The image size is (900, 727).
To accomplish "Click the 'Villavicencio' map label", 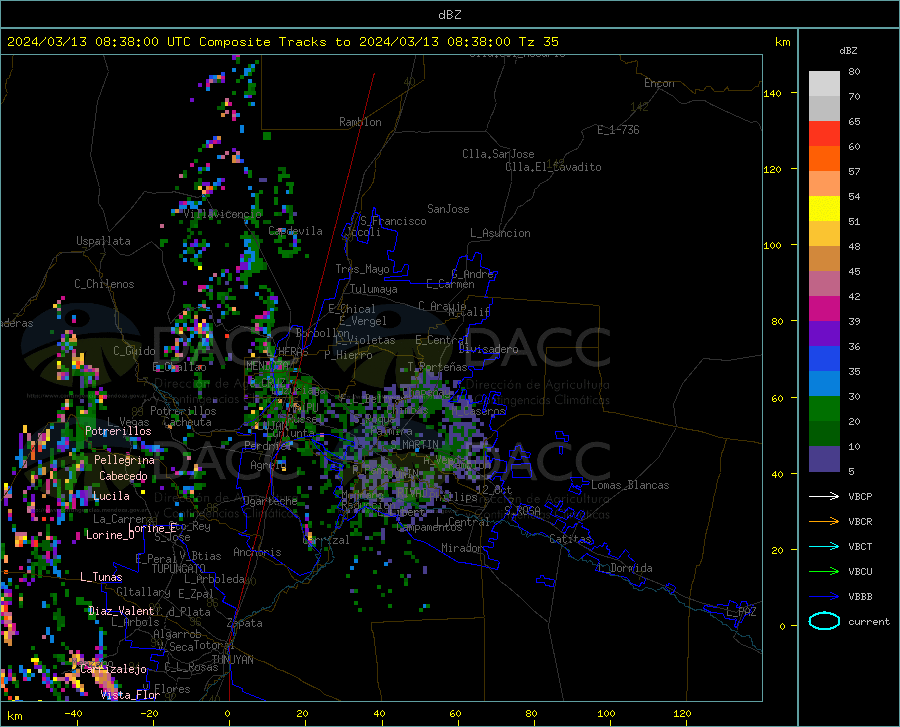I will (223, 214).
